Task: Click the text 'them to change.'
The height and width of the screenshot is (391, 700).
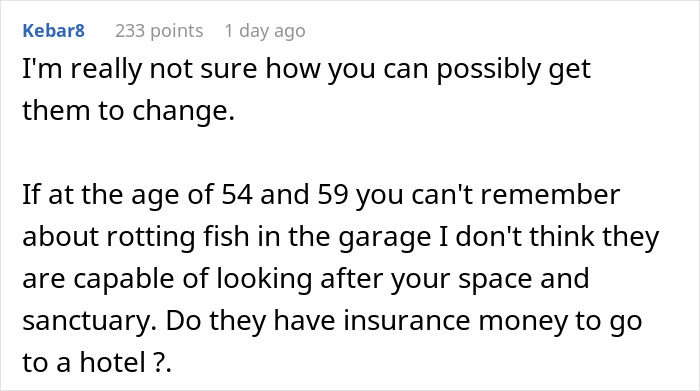Action: [x=129, y=111]
